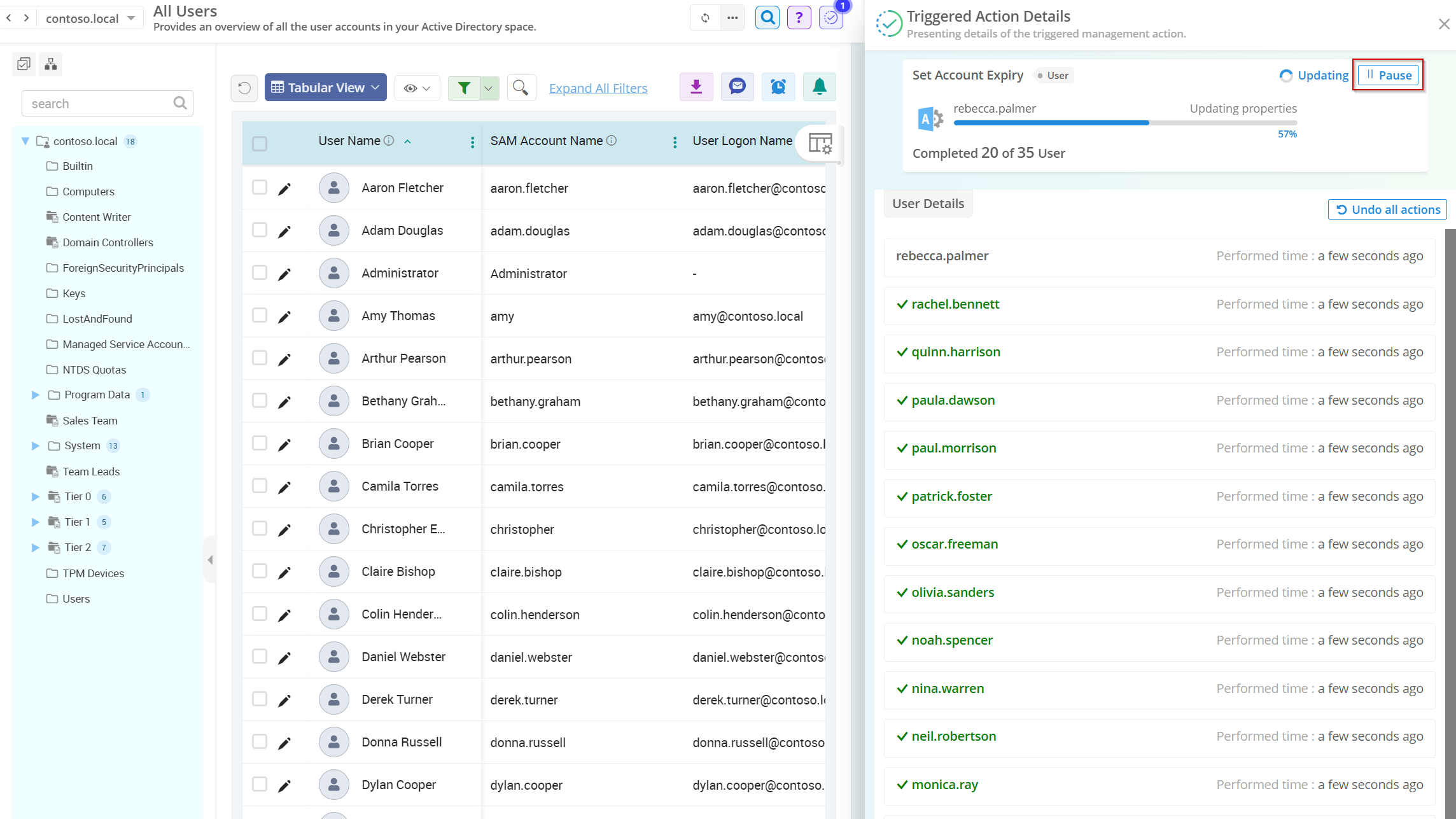1456x819 pixels.
Task: Open the column settings table-gear icon
Action: pyautogui.click(x=820, y=143)
